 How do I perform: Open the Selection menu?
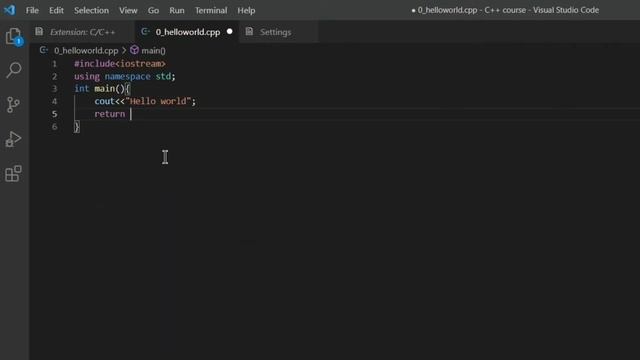pyautogui.click(x=91, y=10)
